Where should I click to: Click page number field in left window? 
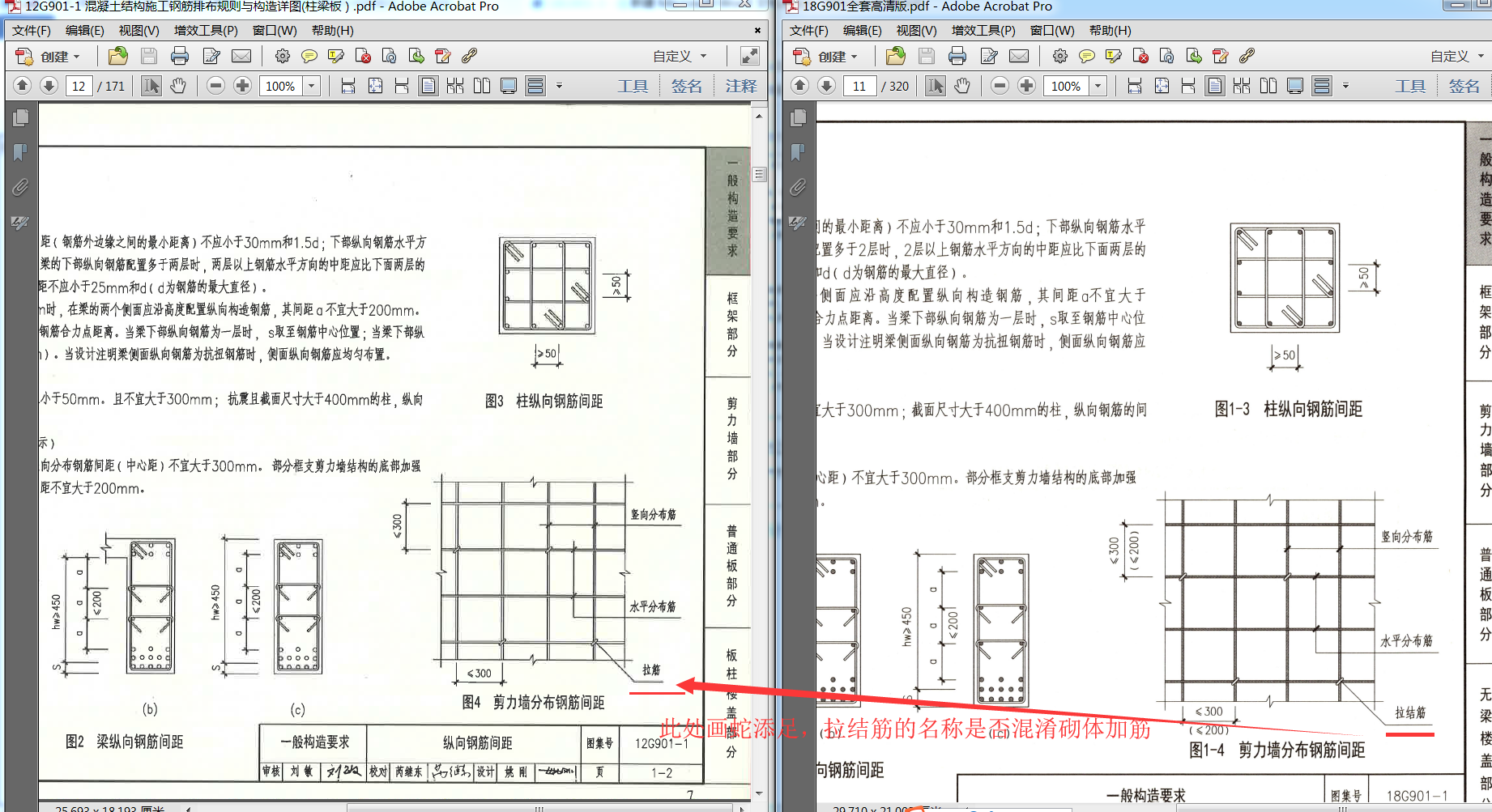pos(79,86)
